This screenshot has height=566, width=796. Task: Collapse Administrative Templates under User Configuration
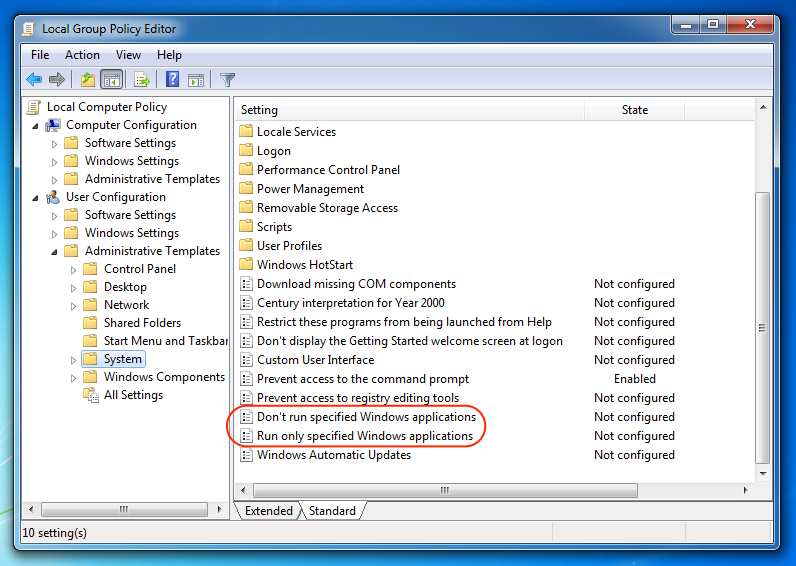tap(54, 252)
